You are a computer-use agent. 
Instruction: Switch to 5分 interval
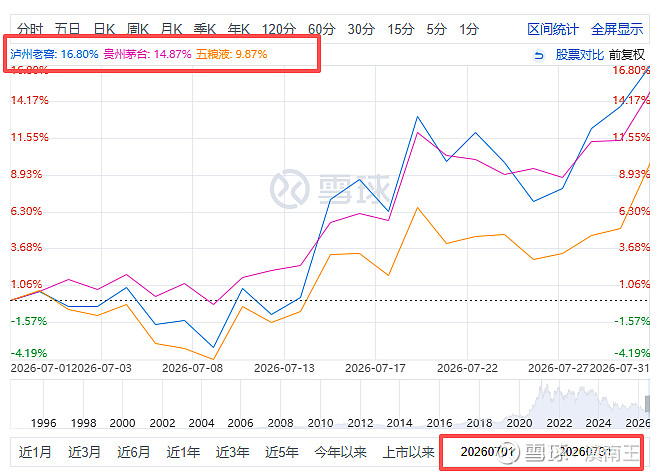pos(436,29)
